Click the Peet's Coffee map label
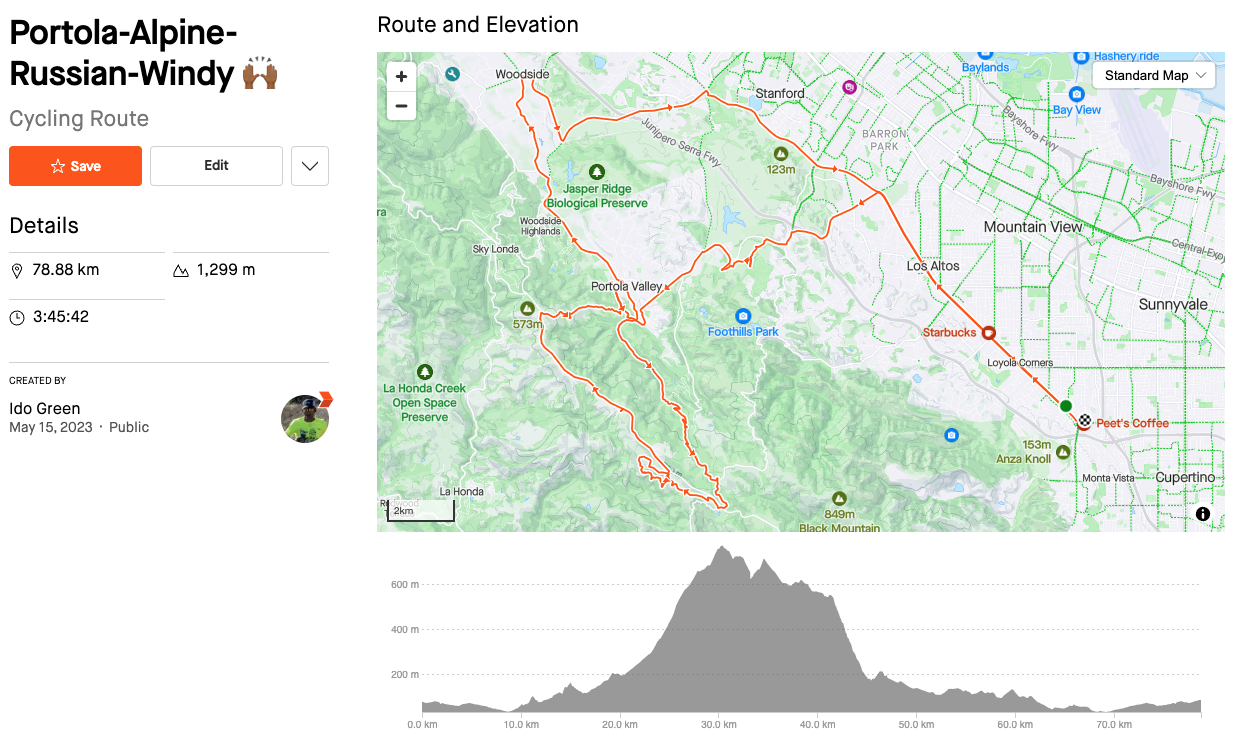Viewport: 1238px width, 747px height. pyautogui.click(x=1132, y=423)
